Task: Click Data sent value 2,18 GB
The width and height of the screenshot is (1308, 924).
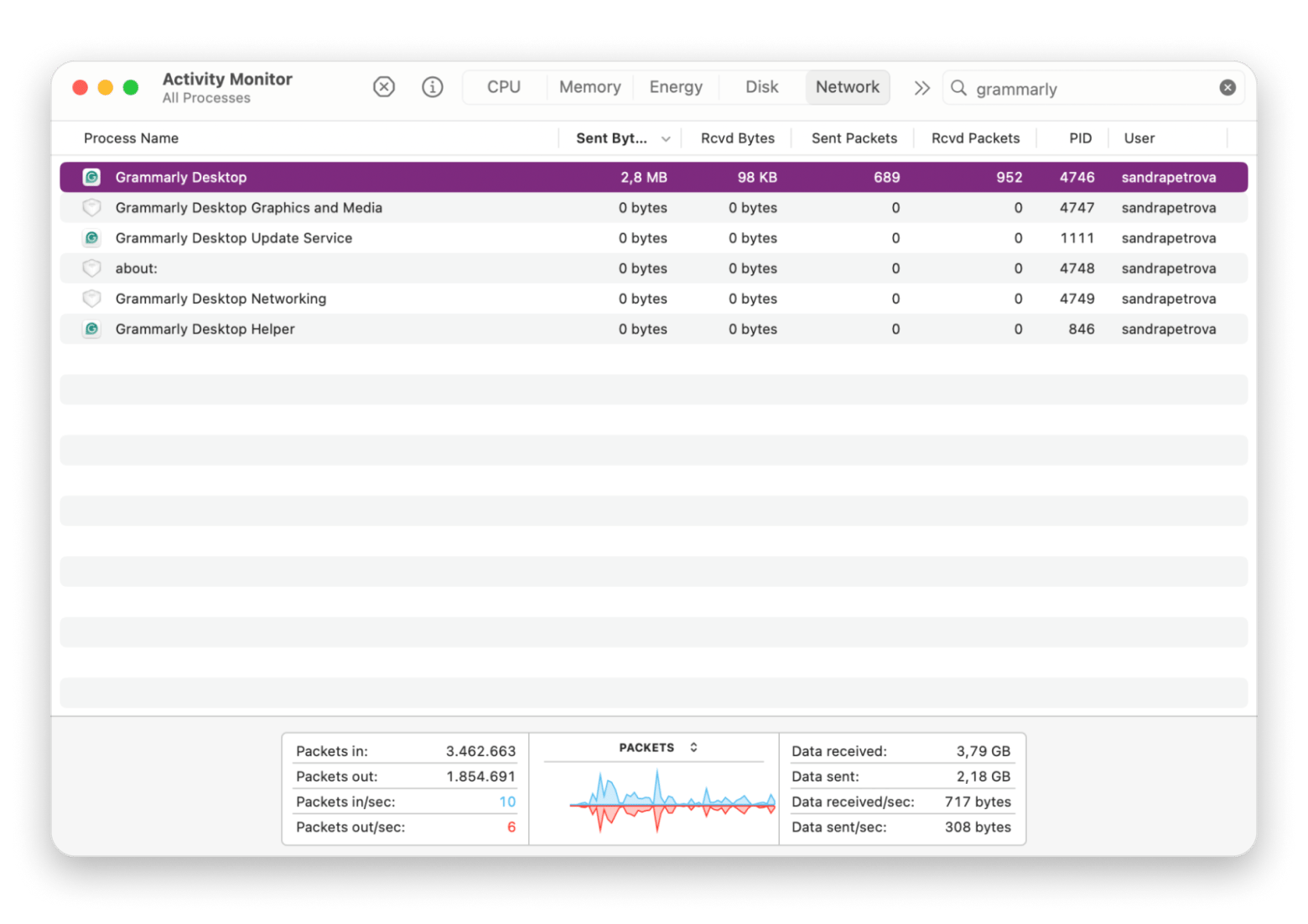Action: [984, 776]
